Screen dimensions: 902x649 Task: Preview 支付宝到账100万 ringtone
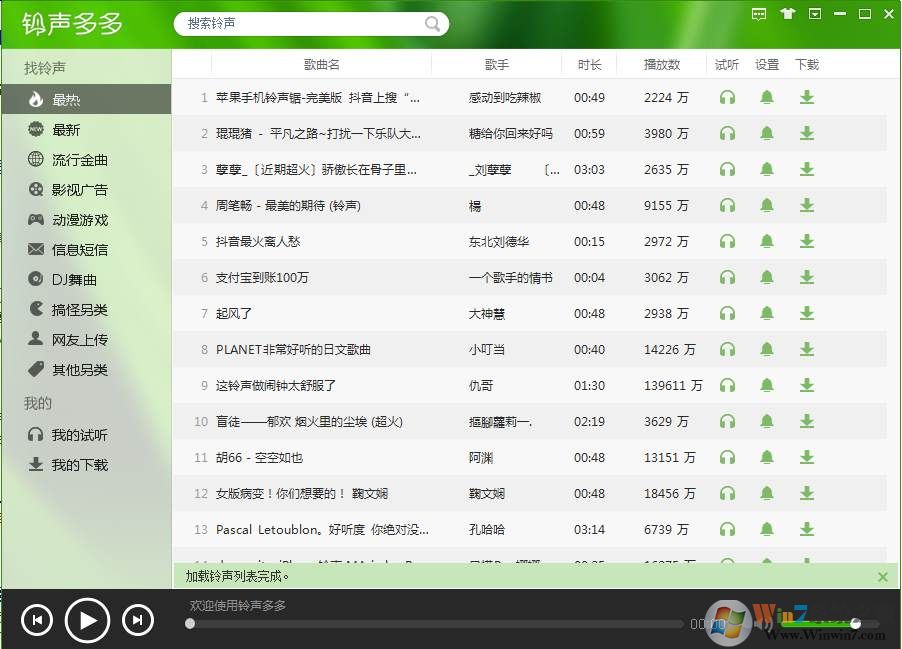pos(727,277)
